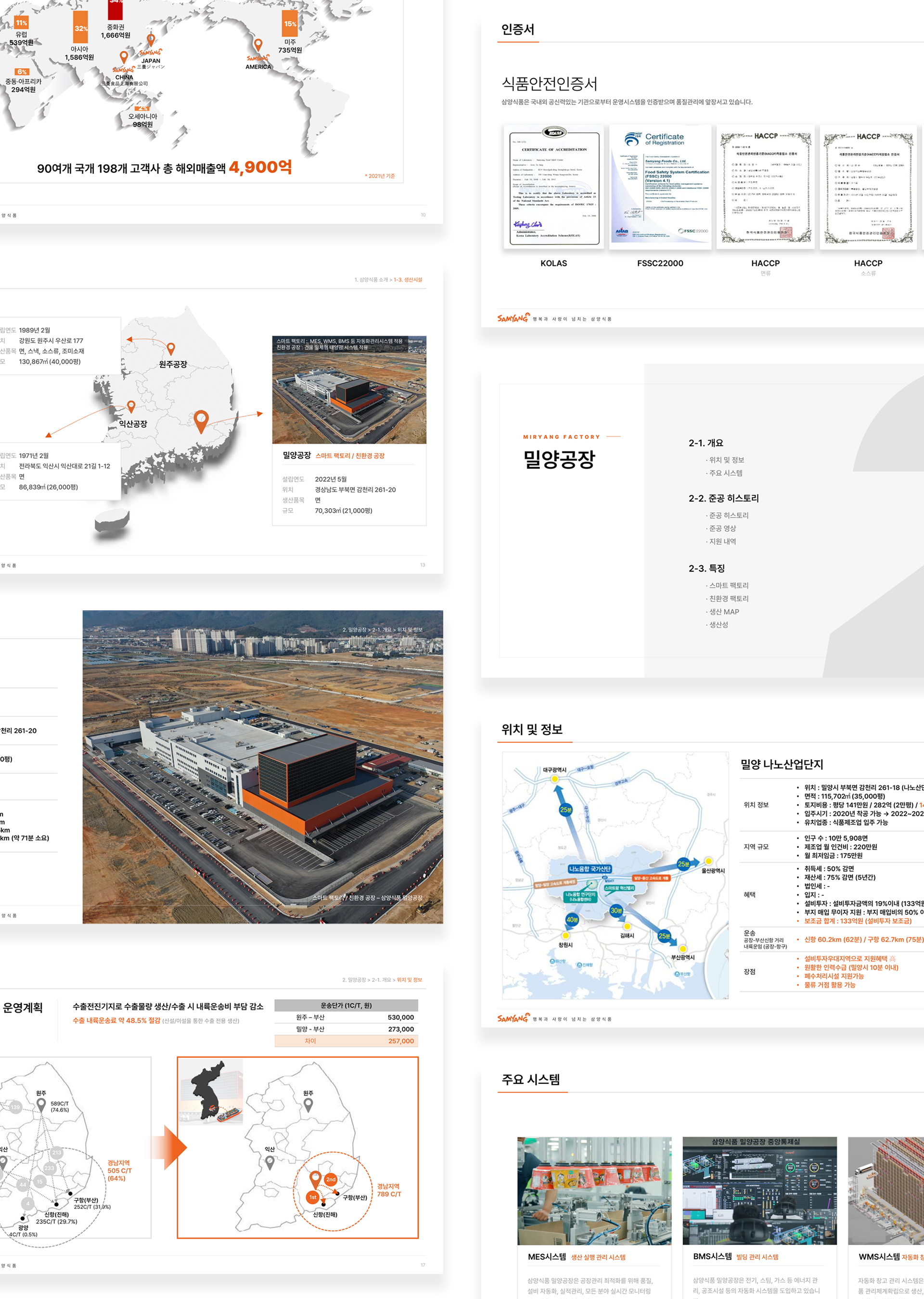
Task: Click the '식품안전인증서' heading
Action: click(x=549, y=84)
